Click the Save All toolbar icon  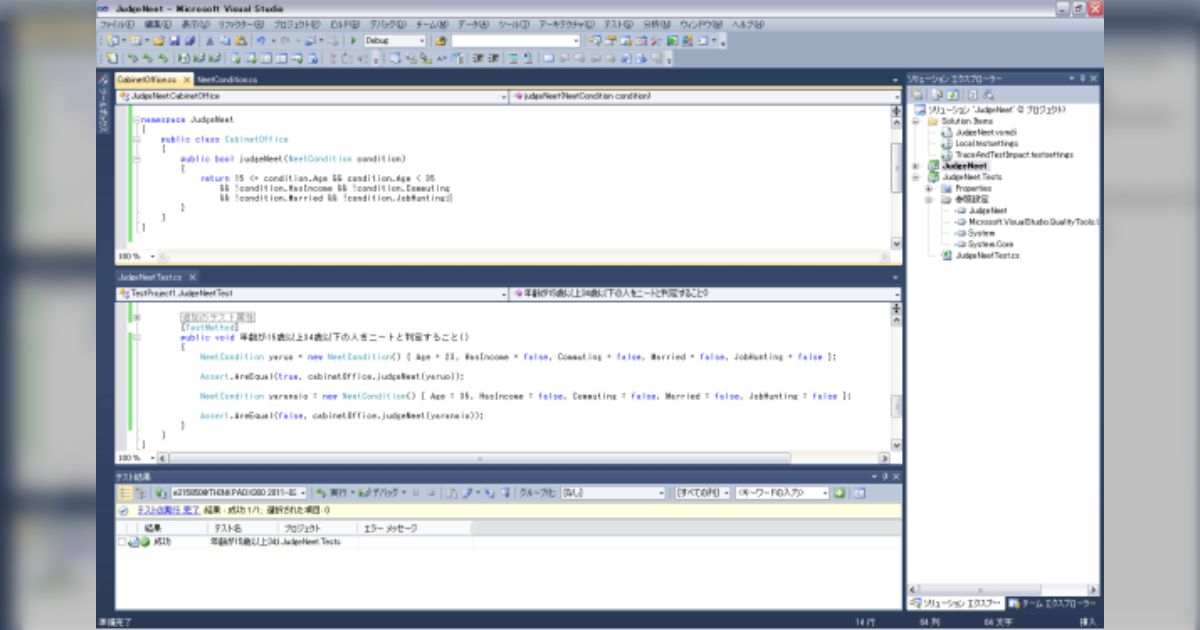tap(189, 41)
